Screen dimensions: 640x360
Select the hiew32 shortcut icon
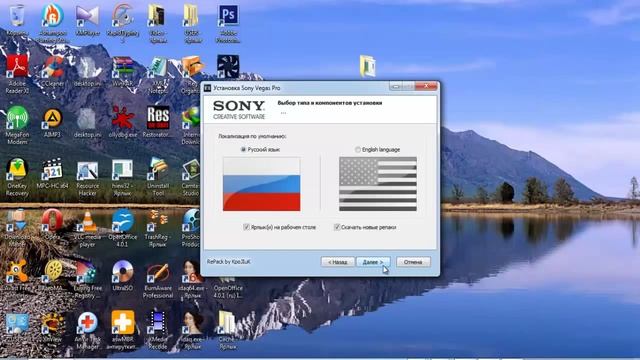click(123, 169)
